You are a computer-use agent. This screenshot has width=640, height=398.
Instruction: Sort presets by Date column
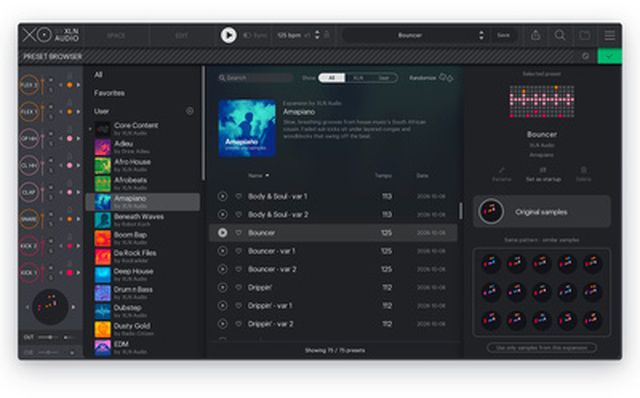click(x=422, y=176)
